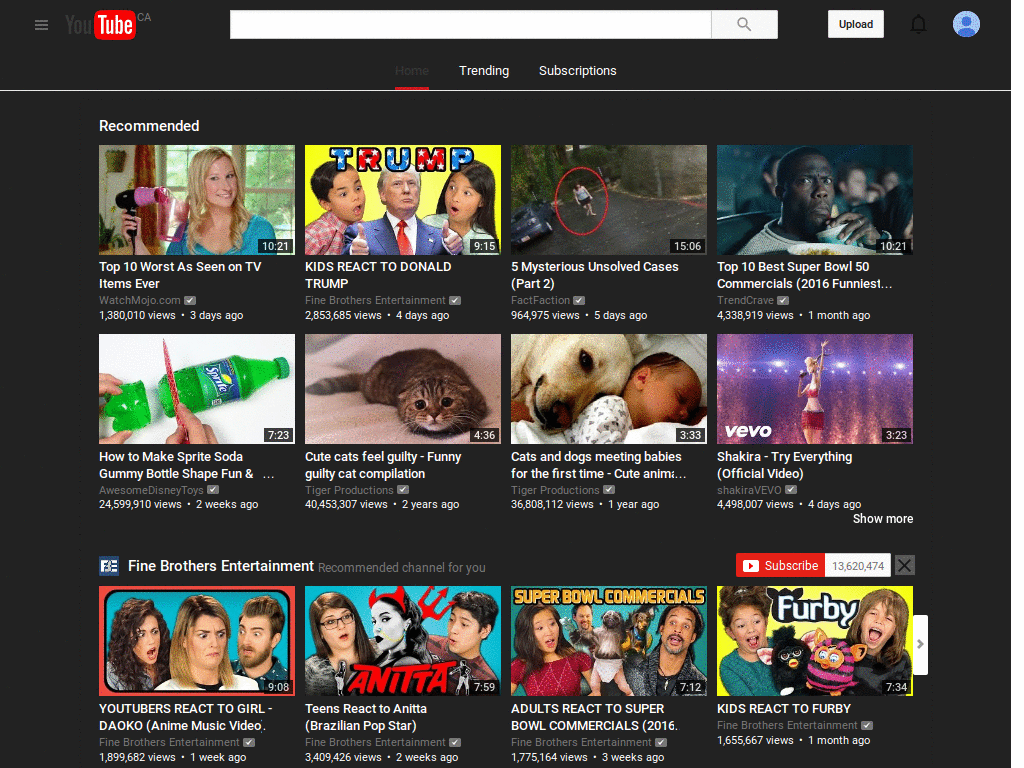The image size is (1024, 768).
Task: Click the 13,620,474 subscriber count
Action: tap(857, 566)
